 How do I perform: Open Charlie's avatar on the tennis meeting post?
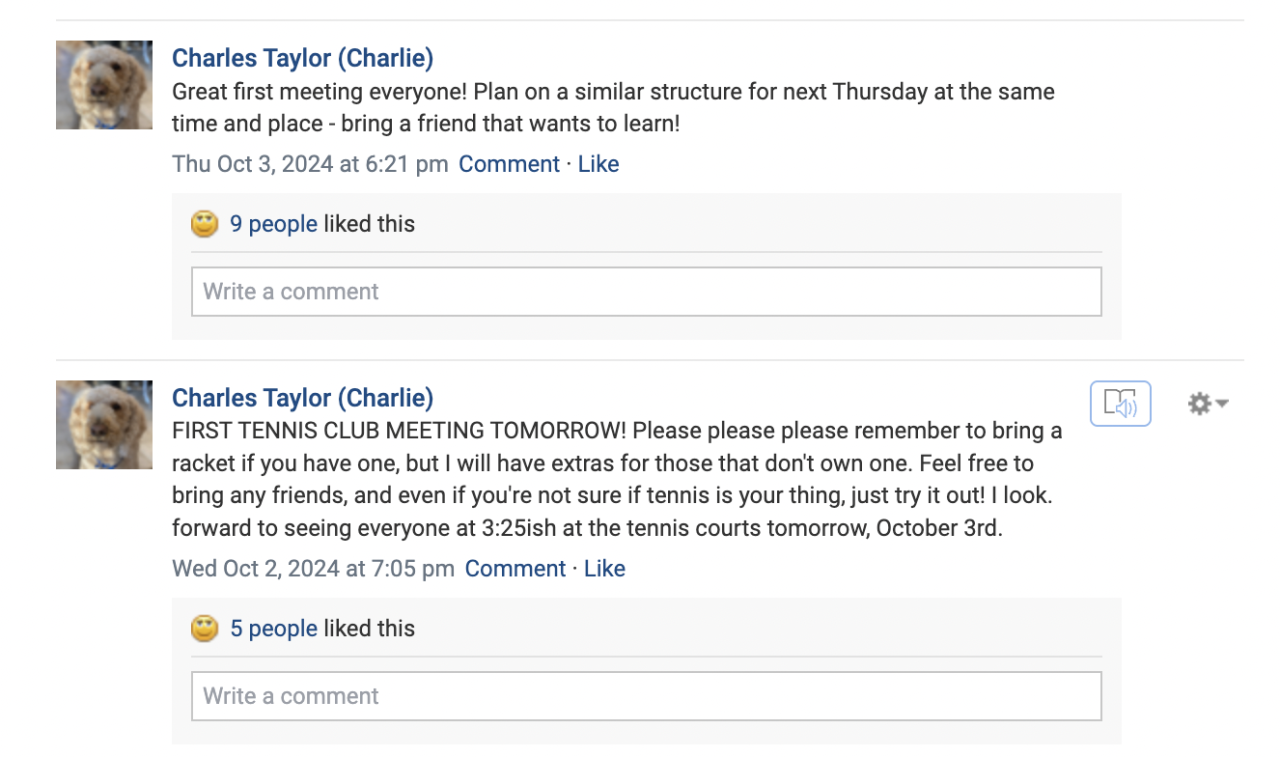pos(104,425)
